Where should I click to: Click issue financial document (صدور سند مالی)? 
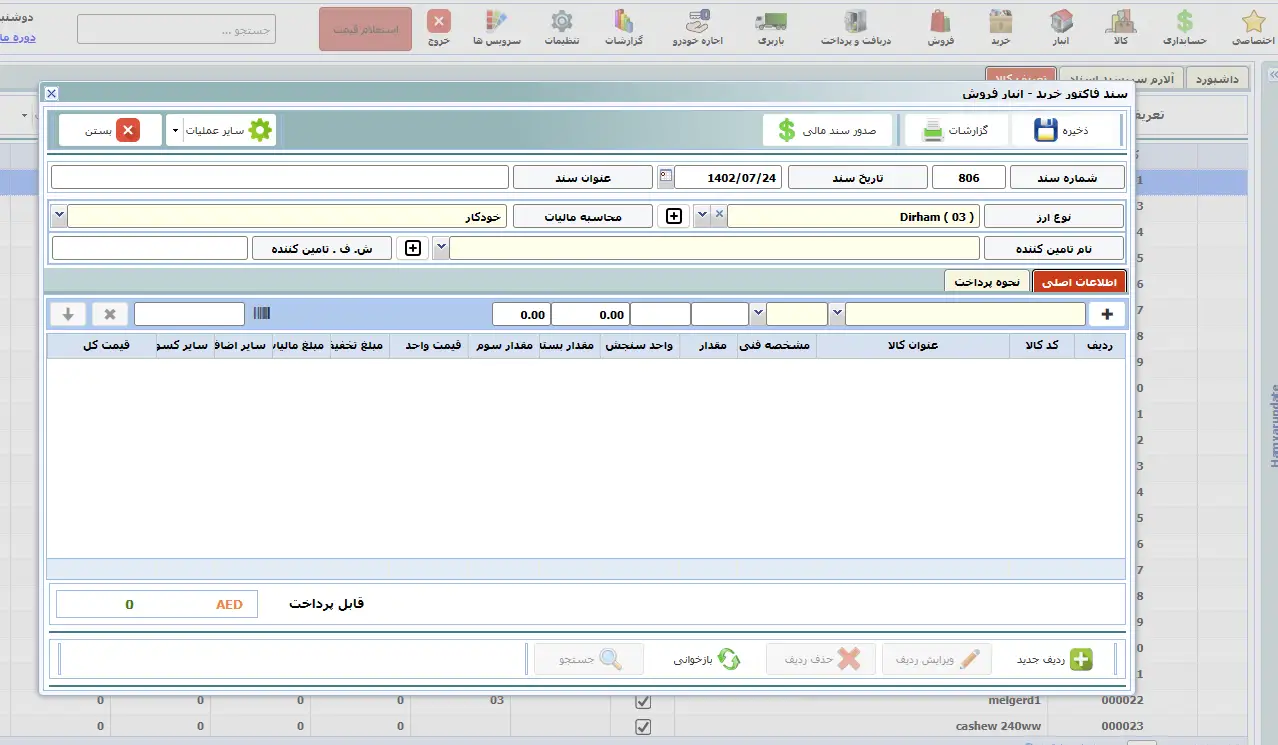pos(828,130)
